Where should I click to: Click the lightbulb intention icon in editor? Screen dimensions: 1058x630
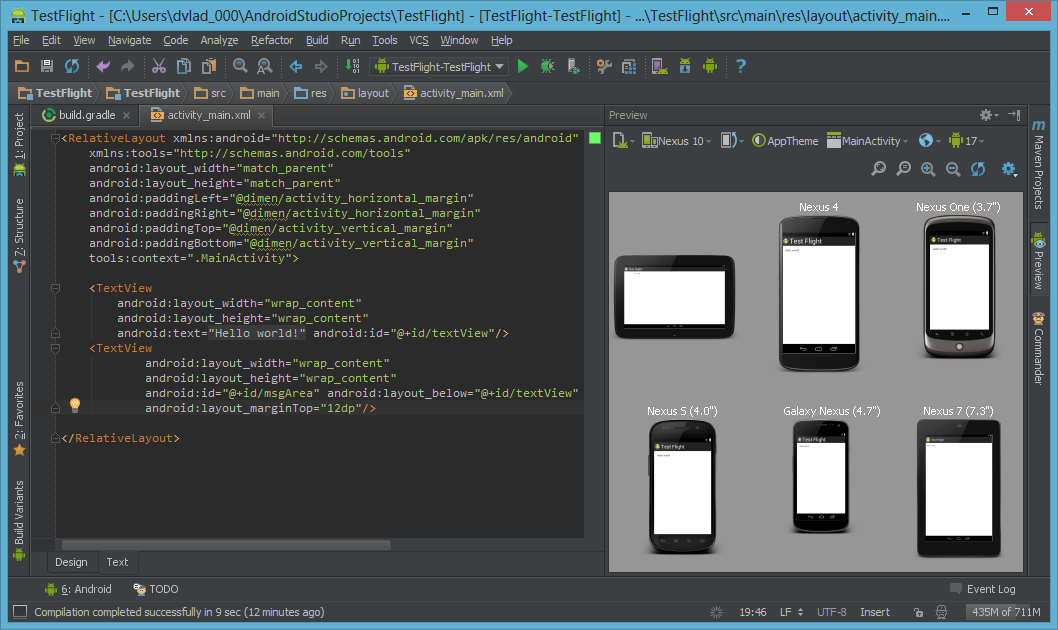point(75,405)
